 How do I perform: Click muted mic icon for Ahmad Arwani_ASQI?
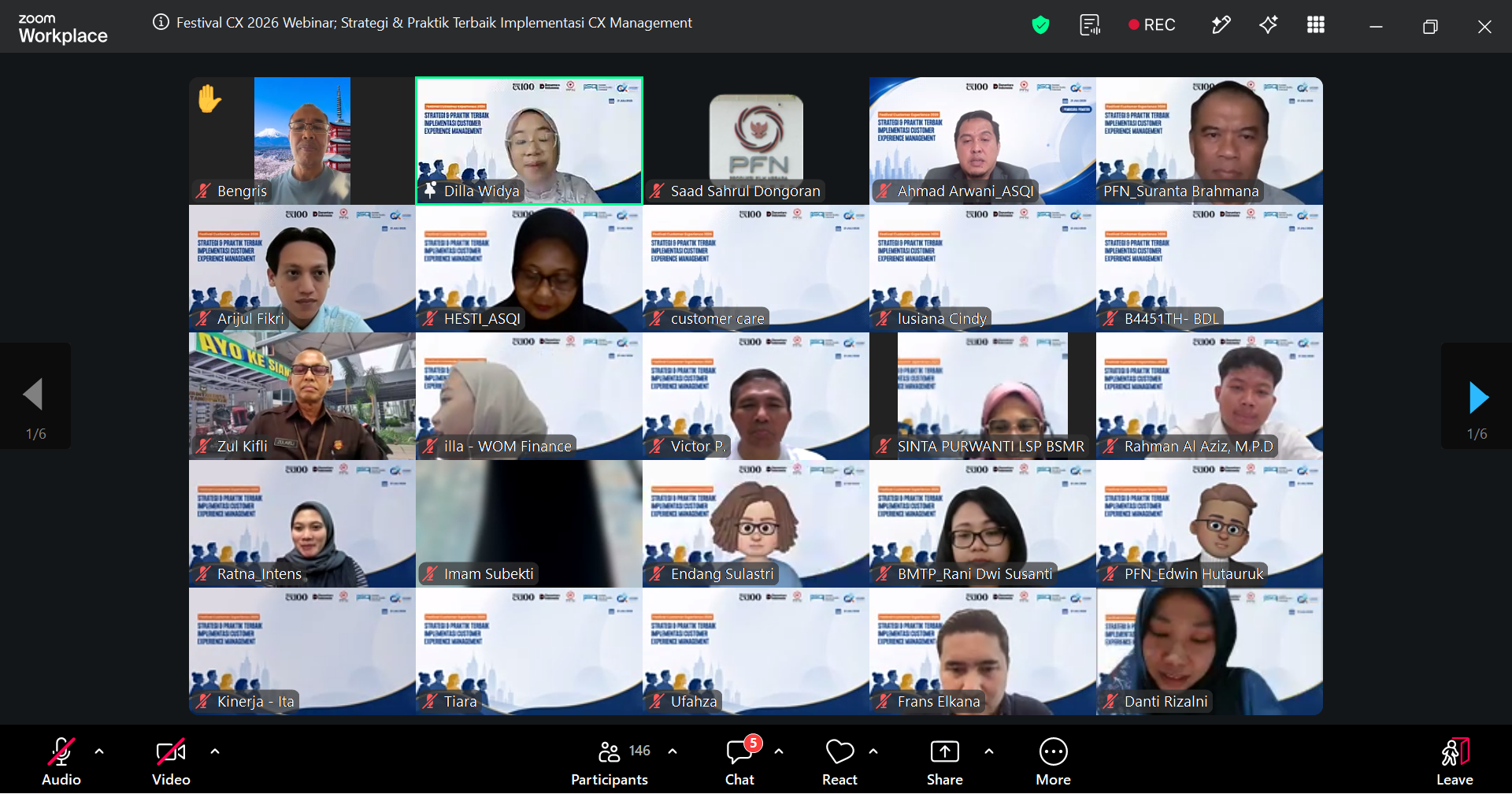(884, 191)
